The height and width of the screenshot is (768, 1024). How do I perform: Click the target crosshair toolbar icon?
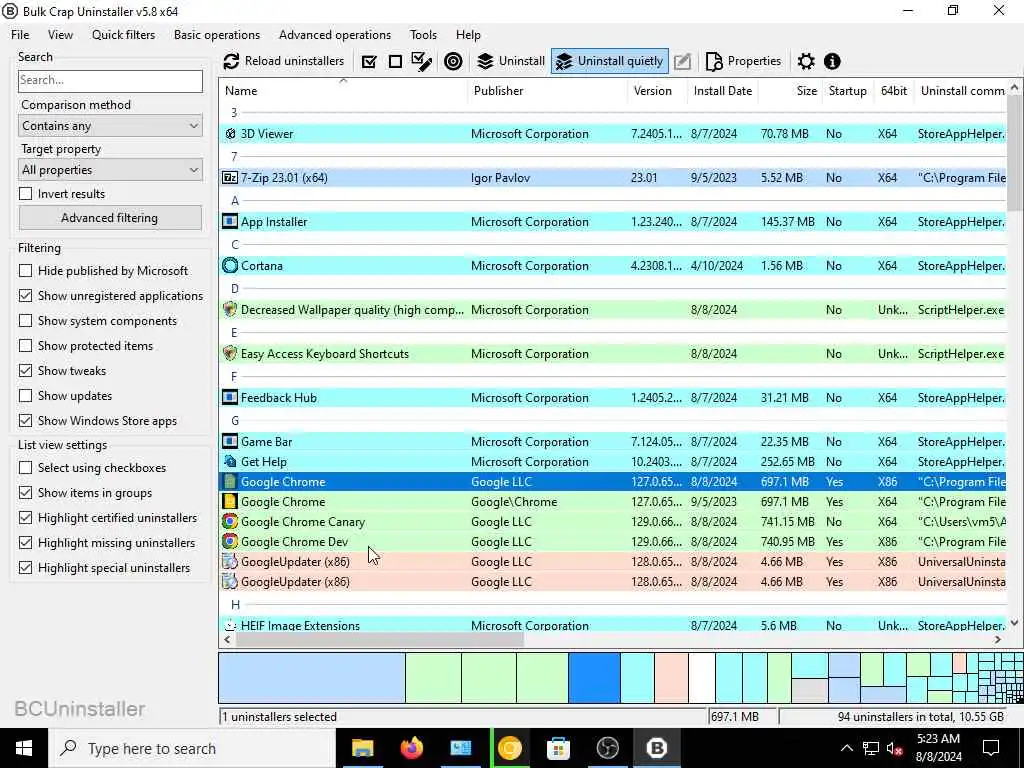453,61
